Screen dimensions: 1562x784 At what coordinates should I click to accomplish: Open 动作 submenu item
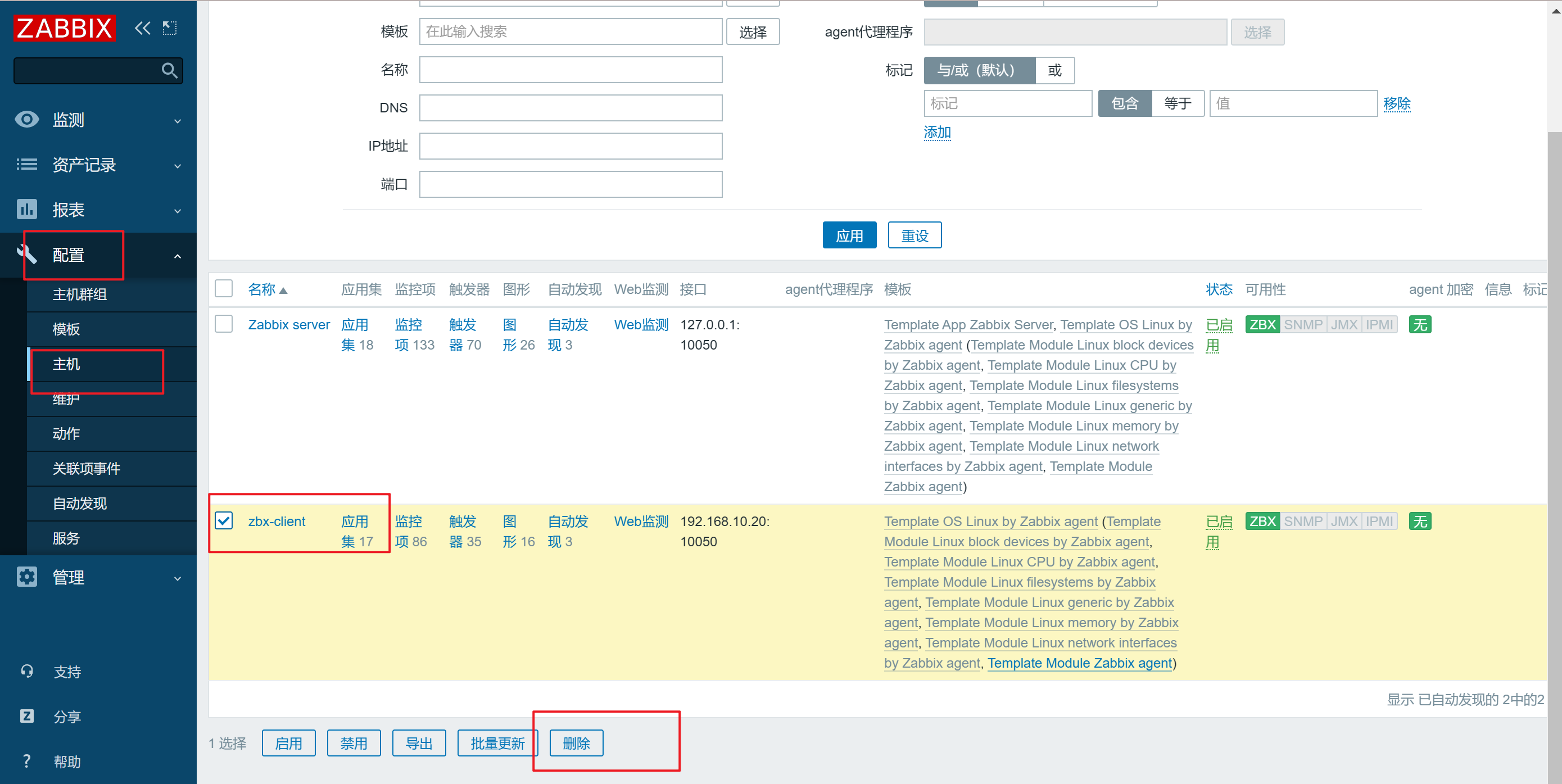[x=111, y=433]
